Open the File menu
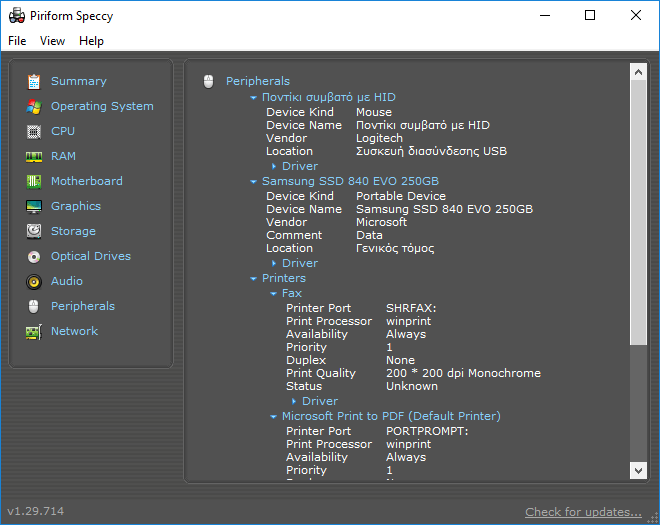The height and width of the screenshot is (525, 660). (17, 41)
